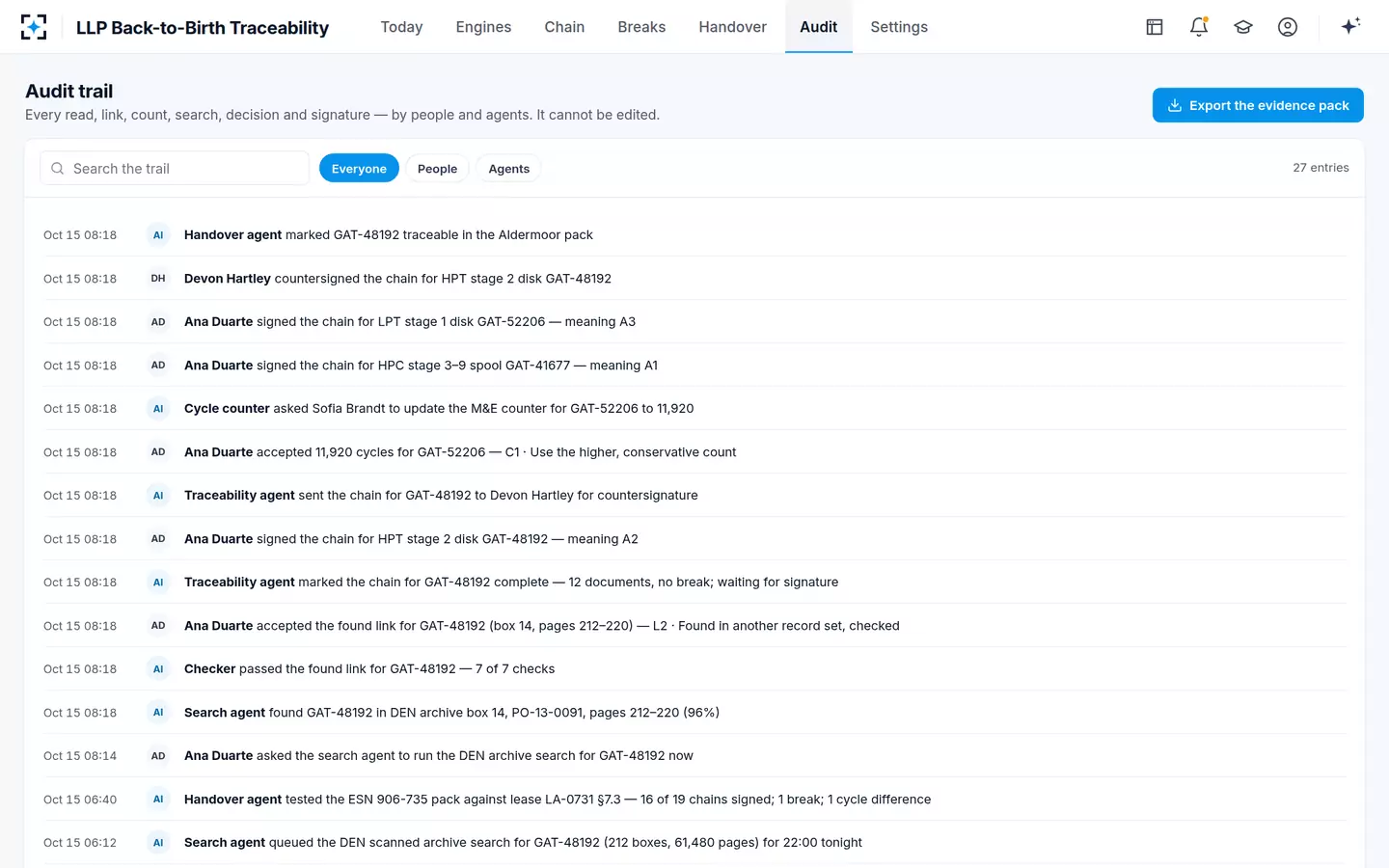
Task: Click AD avatar on accepted 11,920 cycles entry
Action: [158, 451]
